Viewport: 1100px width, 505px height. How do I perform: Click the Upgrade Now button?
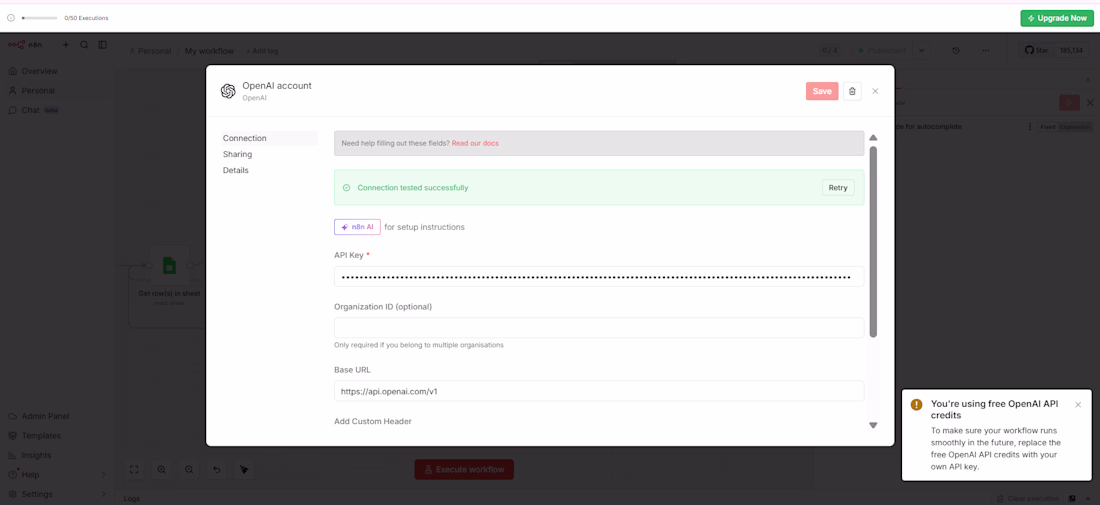point(1057,18)
